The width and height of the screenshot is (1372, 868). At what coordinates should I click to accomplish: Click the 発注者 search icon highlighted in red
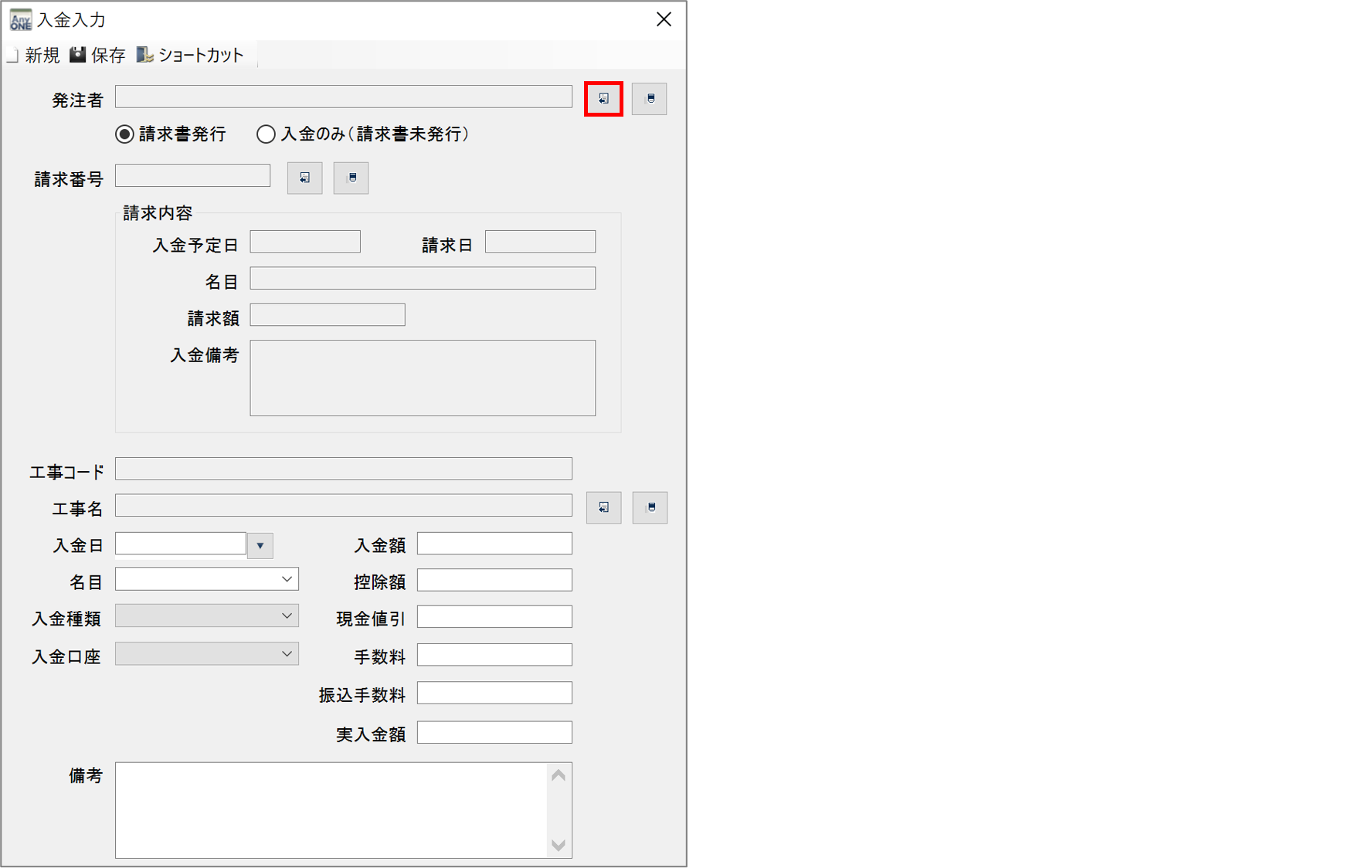[603, 99]
